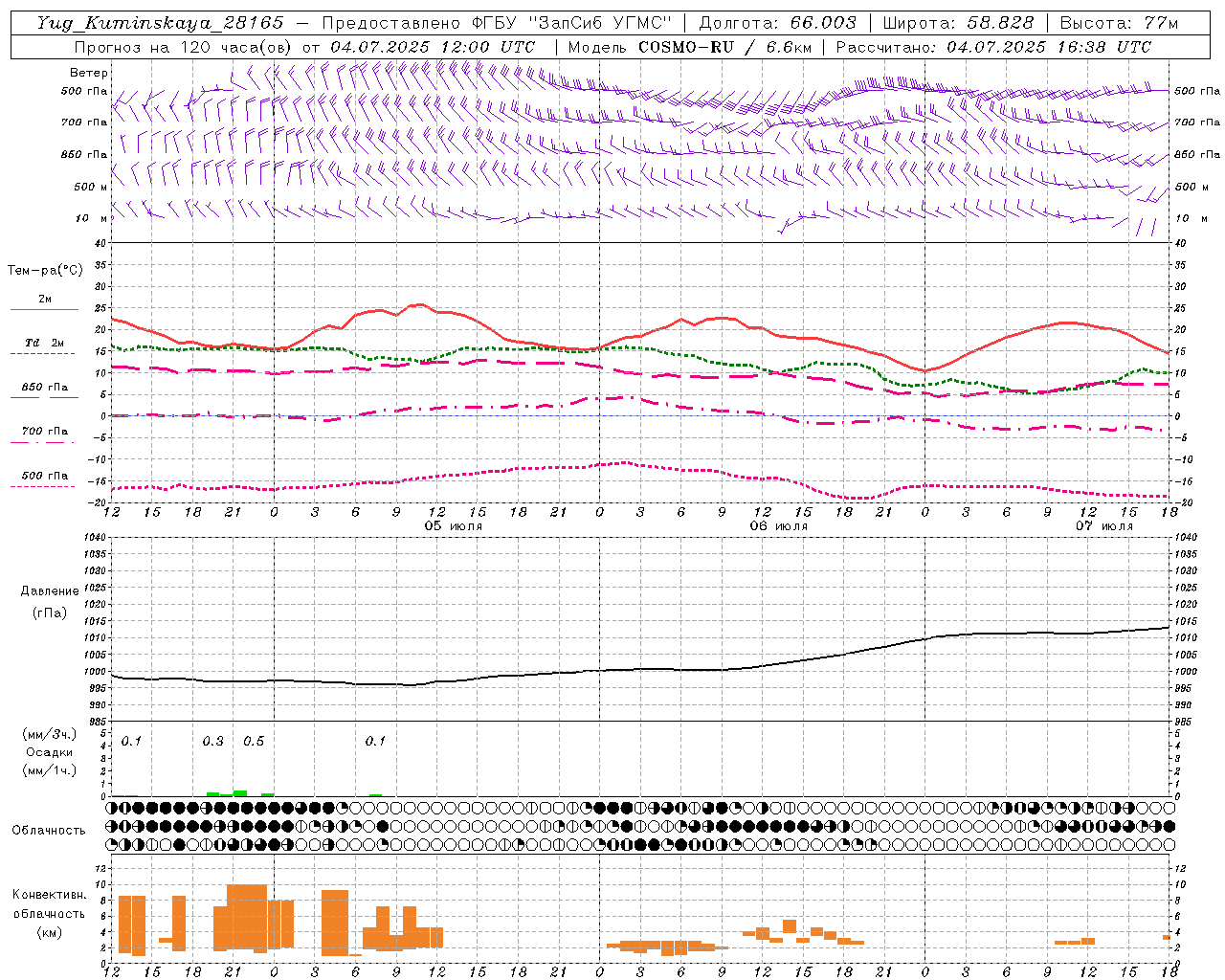The width and height of the screenshot is (1225, 980).
Task: Click the Тем-ра(°C) axis title
Action: pyautogui.click(x=45, y=271)
